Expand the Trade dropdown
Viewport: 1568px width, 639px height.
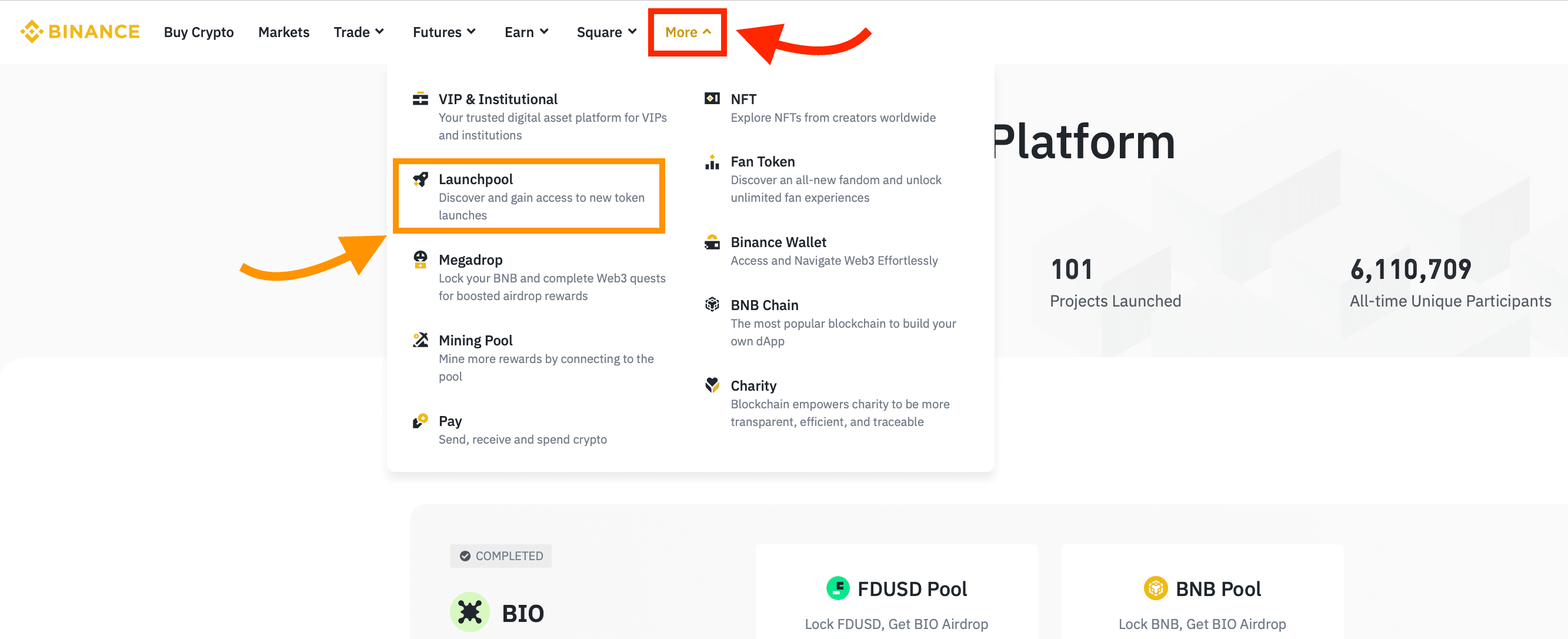click(359, 32)
